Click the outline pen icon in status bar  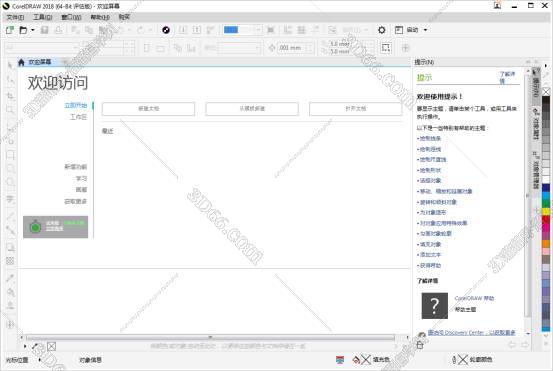(x=454, y=360)
